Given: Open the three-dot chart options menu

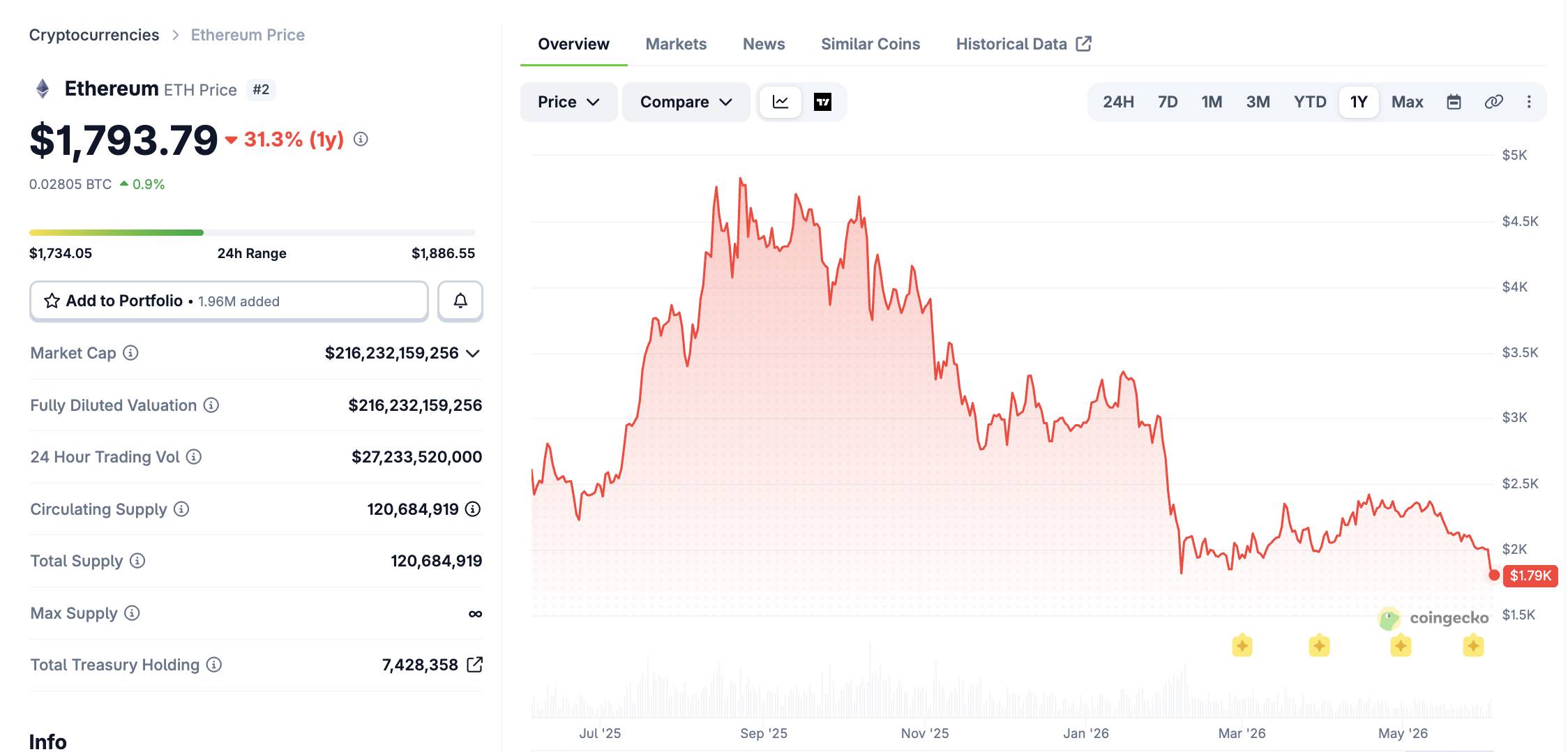Looking at the screenshot, I should tap(1529, 102).
